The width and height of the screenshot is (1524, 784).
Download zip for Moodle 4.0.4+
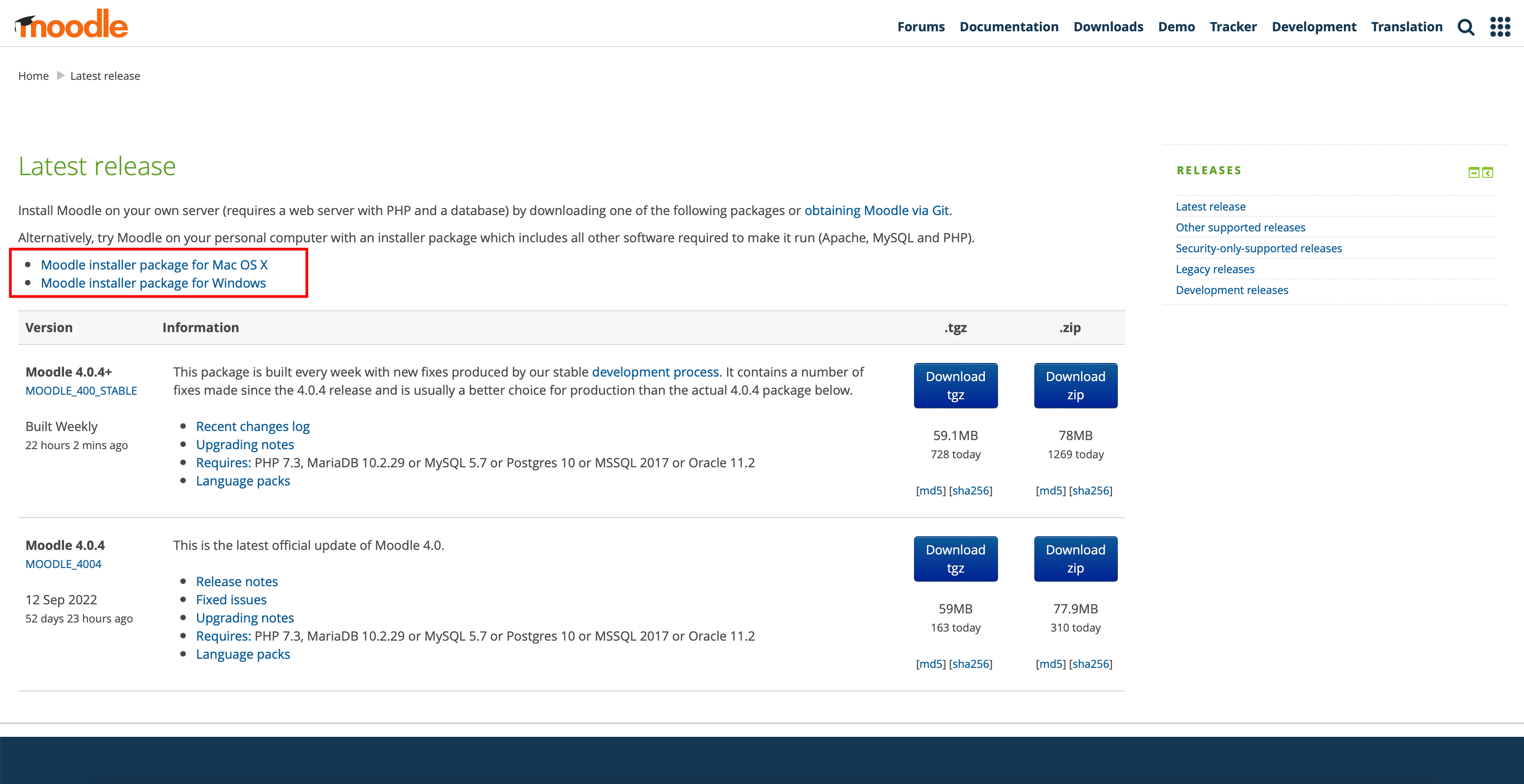[x=1075, y=386]
